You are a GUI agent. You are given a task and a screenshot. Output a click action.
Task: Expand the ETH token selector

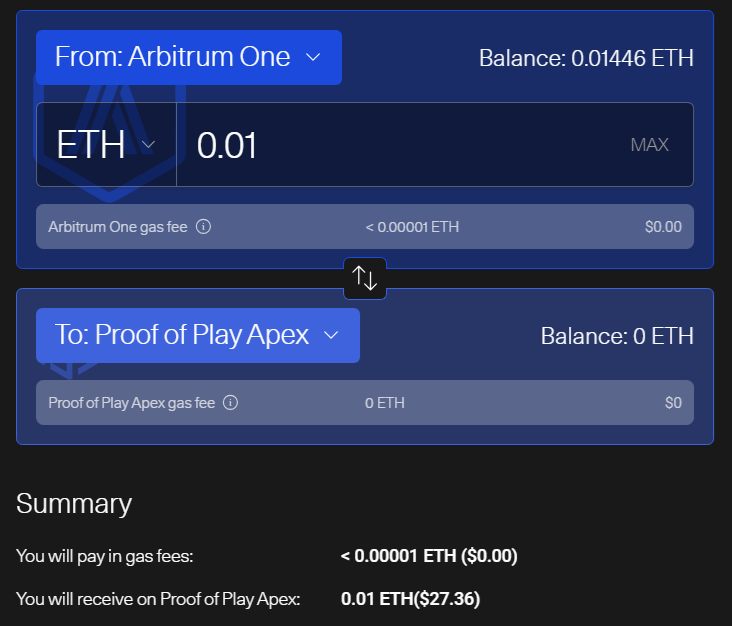pos(106,144)
